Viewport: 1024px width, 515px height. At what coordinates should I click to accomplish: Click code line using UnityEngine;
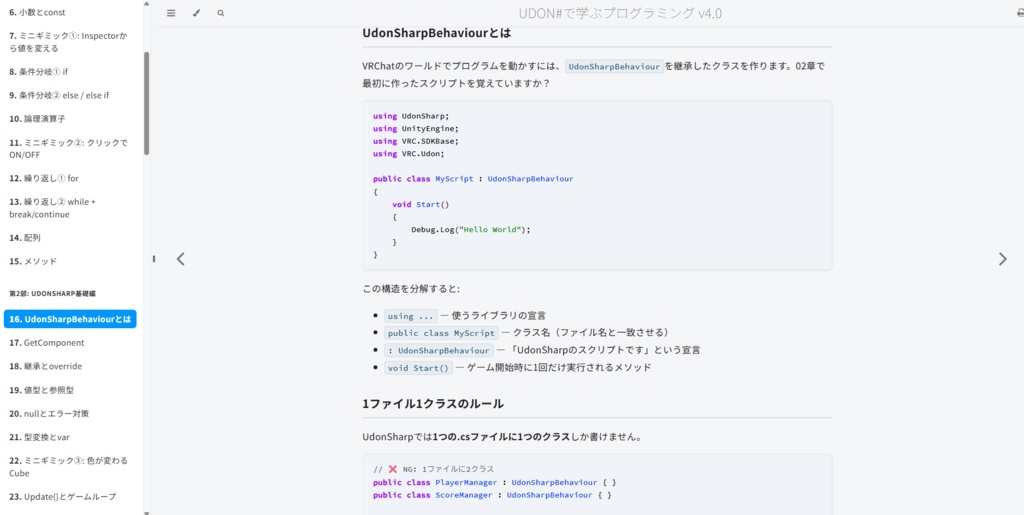coord(415,129)
